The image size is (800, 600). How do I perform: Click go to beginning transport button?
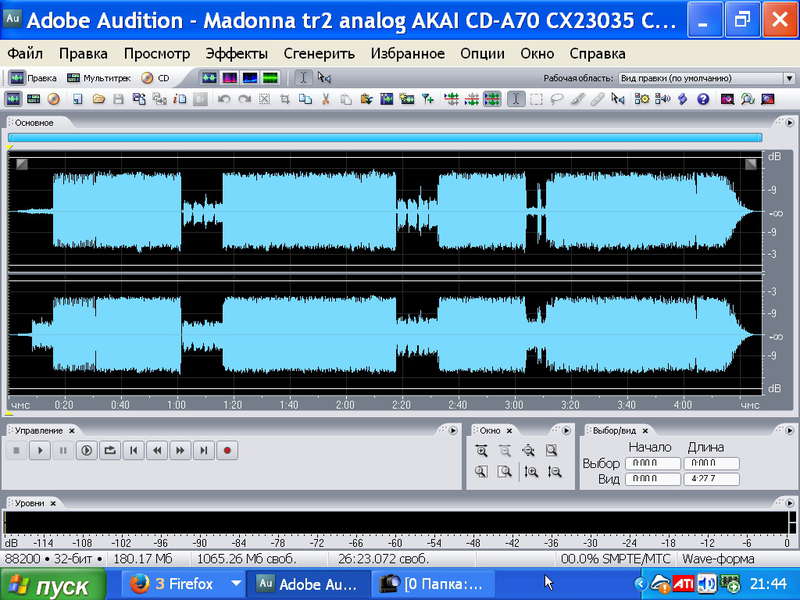point(134,451)
